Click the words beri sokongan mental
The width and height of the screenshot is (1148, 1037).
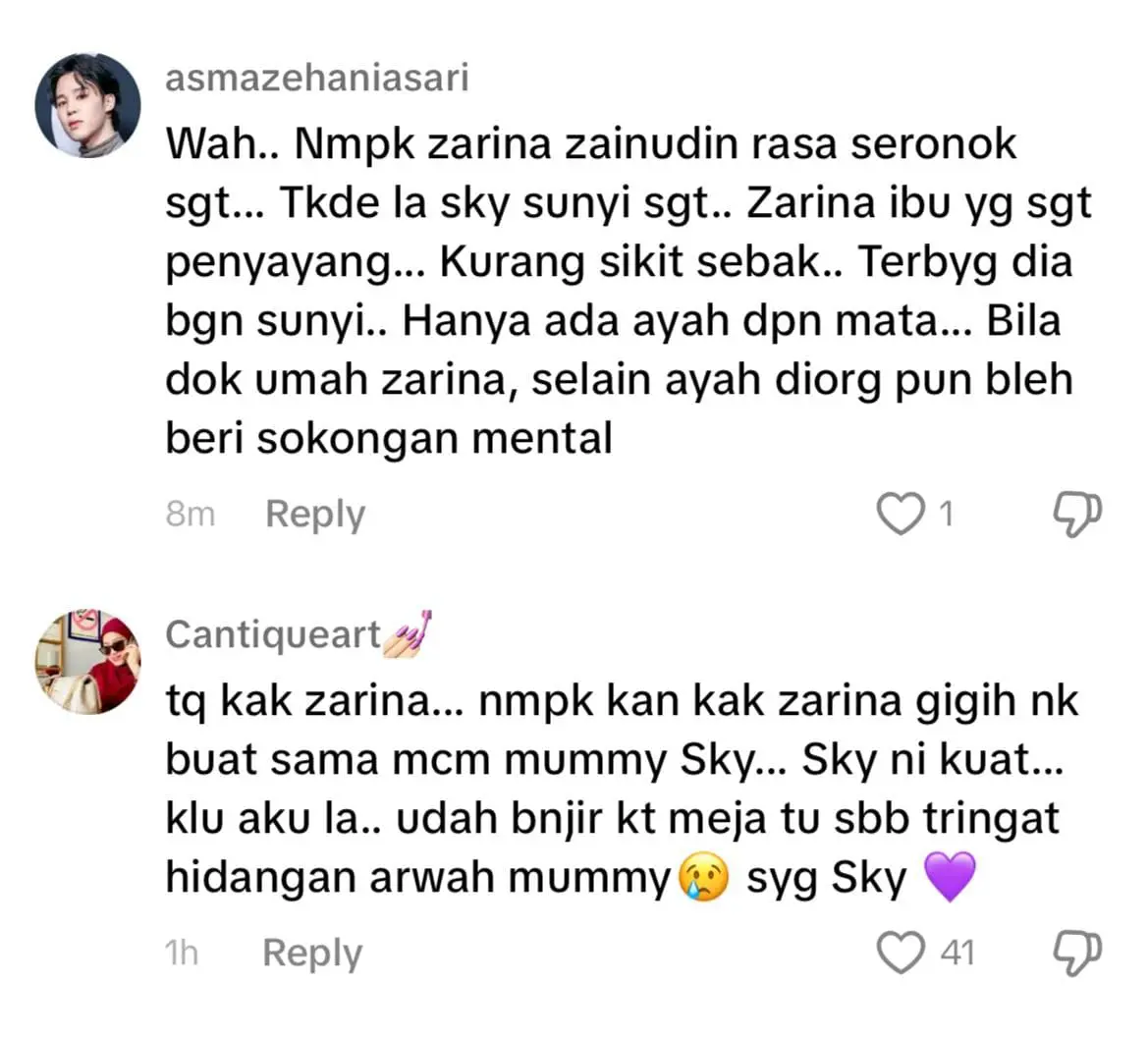389,439
